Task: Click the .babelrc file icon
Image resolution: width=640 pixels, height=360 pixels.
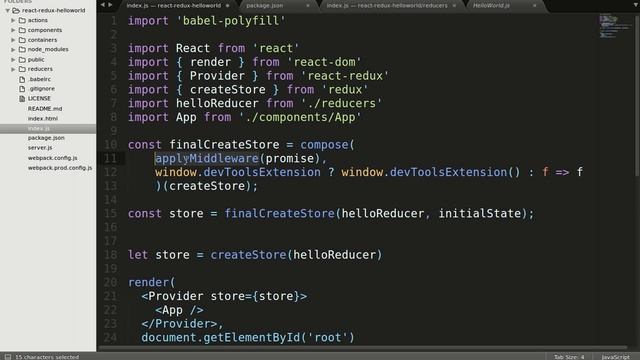Action: coord(22,79)
